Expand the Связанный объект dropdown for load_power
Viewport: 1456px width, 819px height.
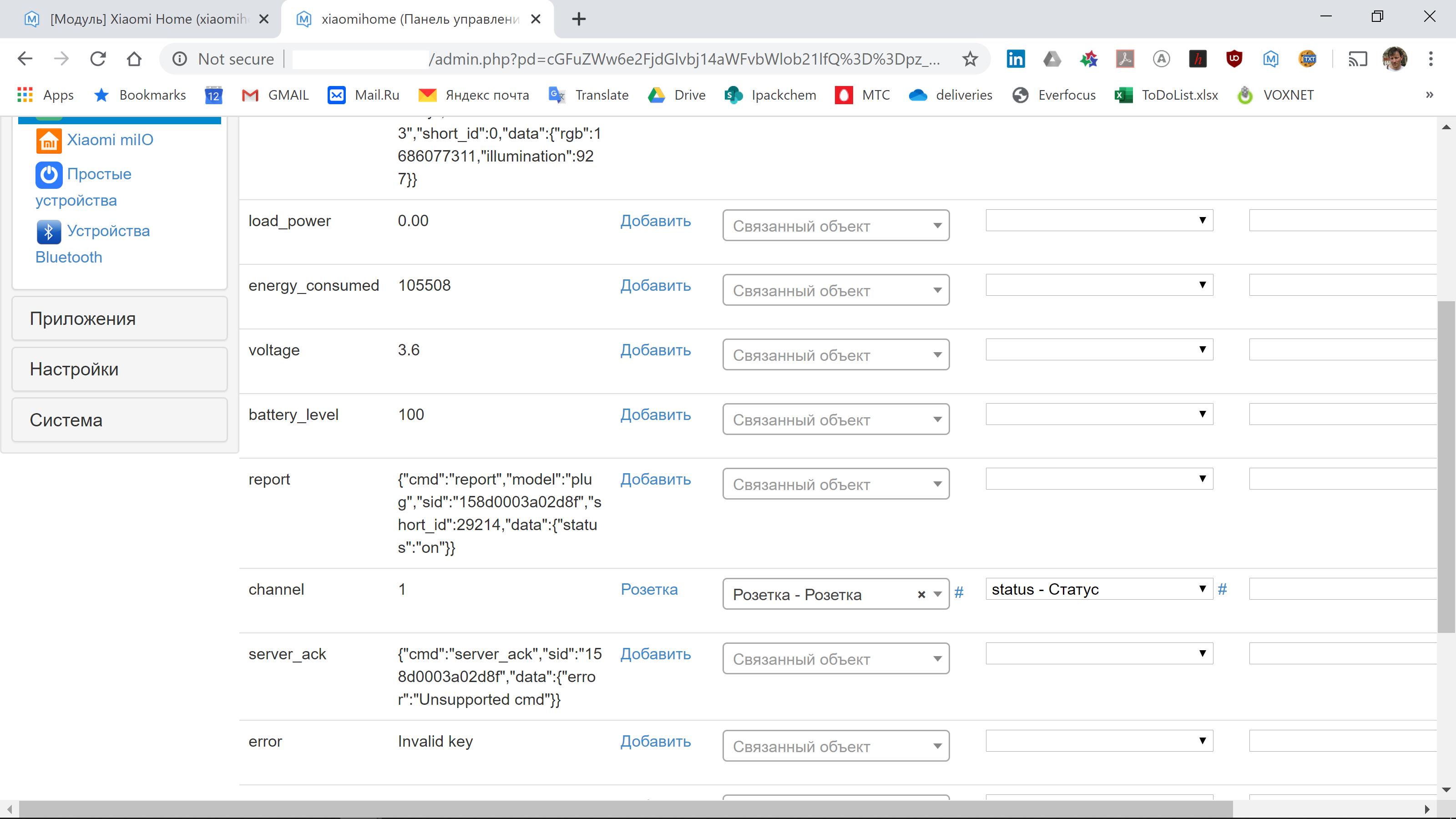[x=835, y=225]
